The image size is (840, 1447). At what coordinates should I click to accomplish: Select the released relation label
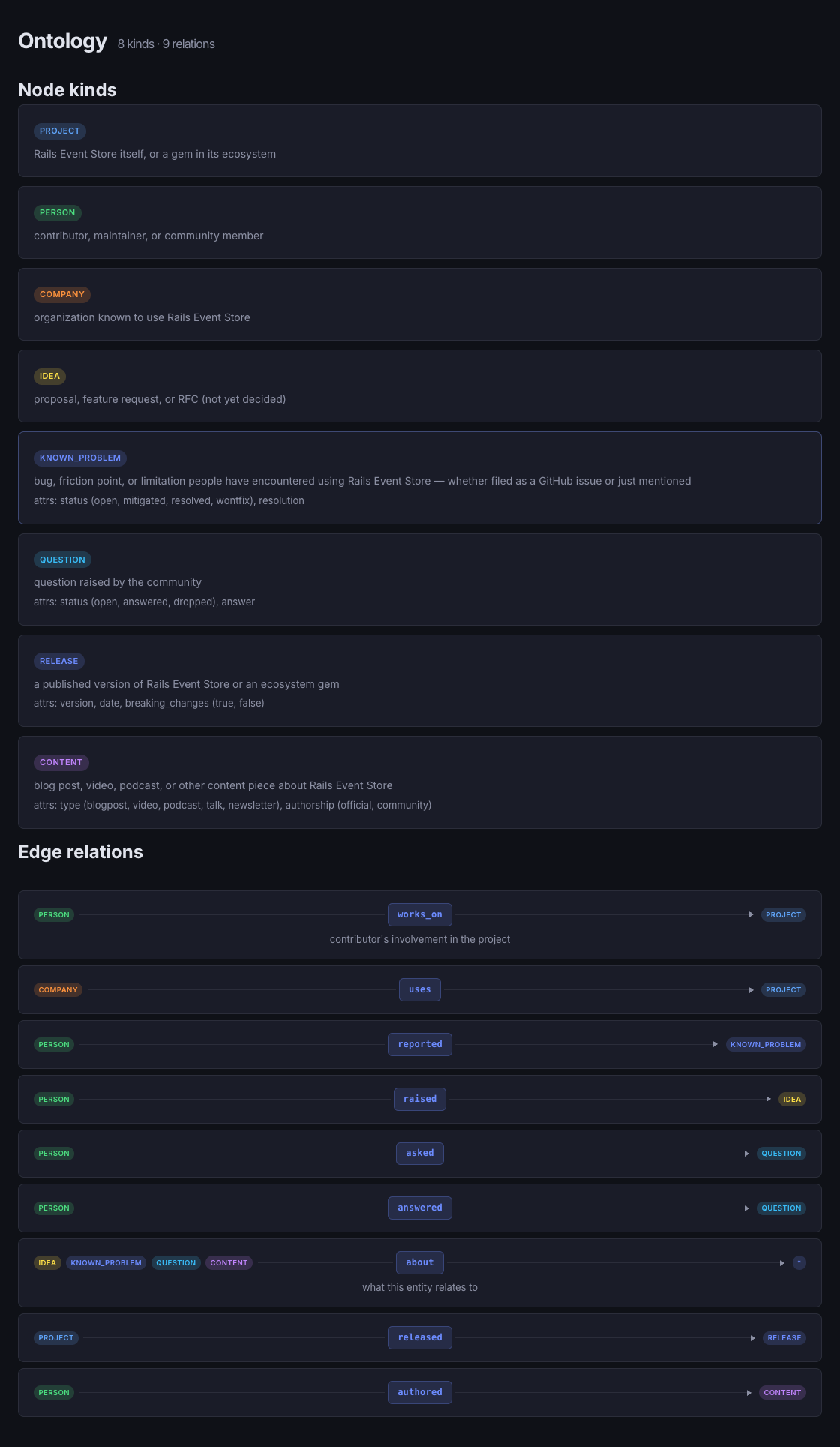(x=420, y=1337)
